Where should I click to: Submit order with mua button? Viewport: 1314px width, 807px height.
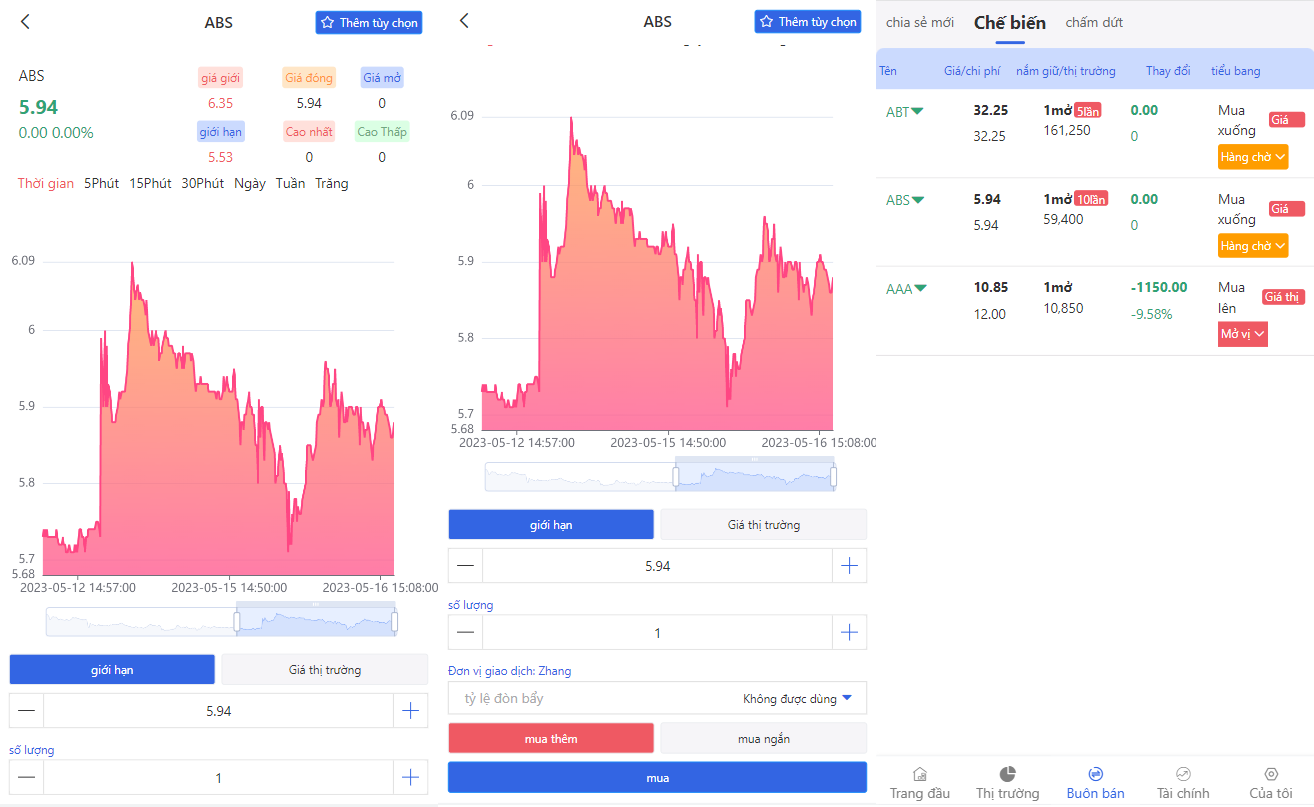(657, 777)
